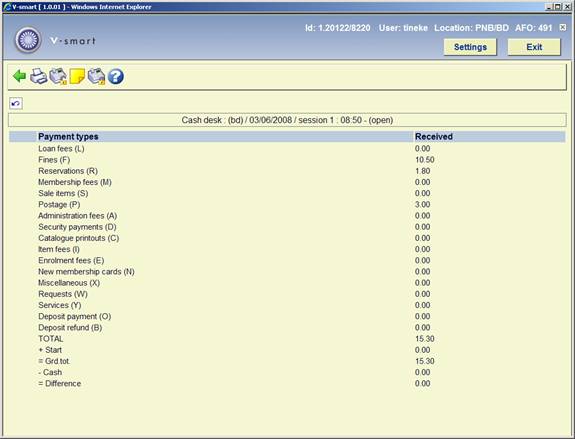Viewport: 575px width, 439px height.
Task: Select the Reservations (R) row
Action: coord(287,171)
